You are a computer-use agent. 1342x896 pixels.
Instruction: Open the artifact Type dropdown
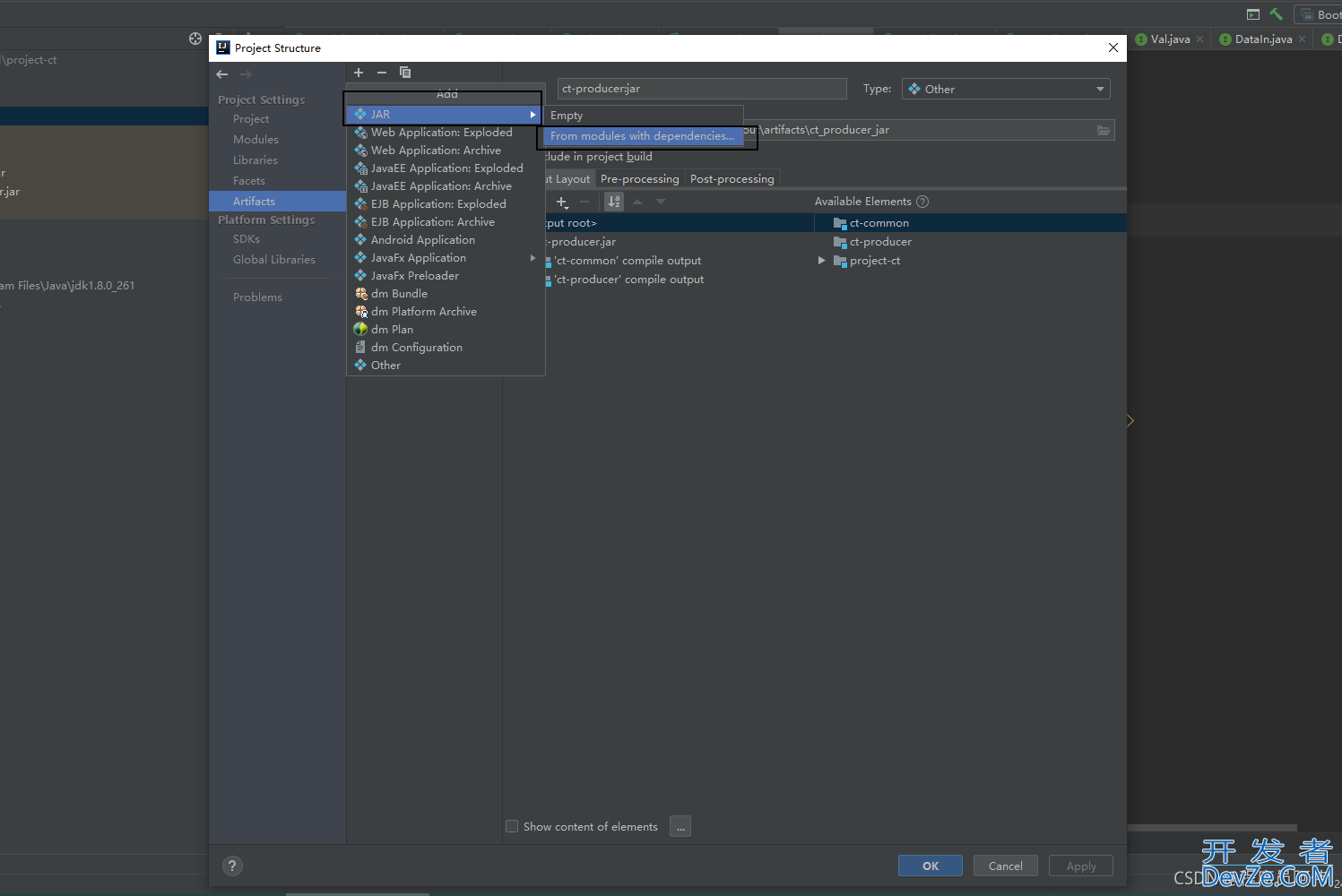[1006, 89]
